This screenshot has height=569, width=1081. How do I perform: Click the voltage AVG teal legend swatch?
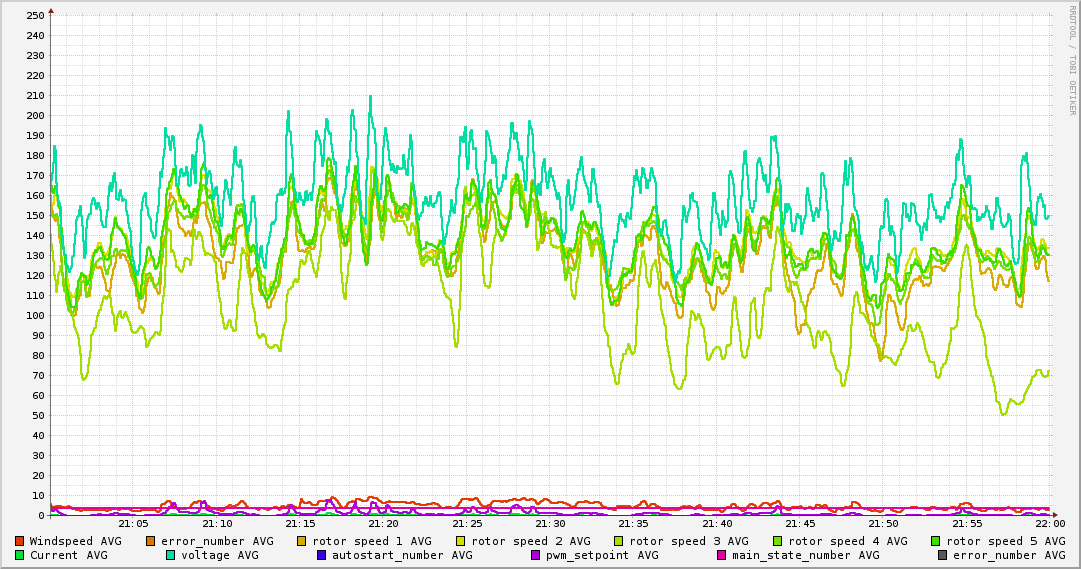tap(170, 555)
